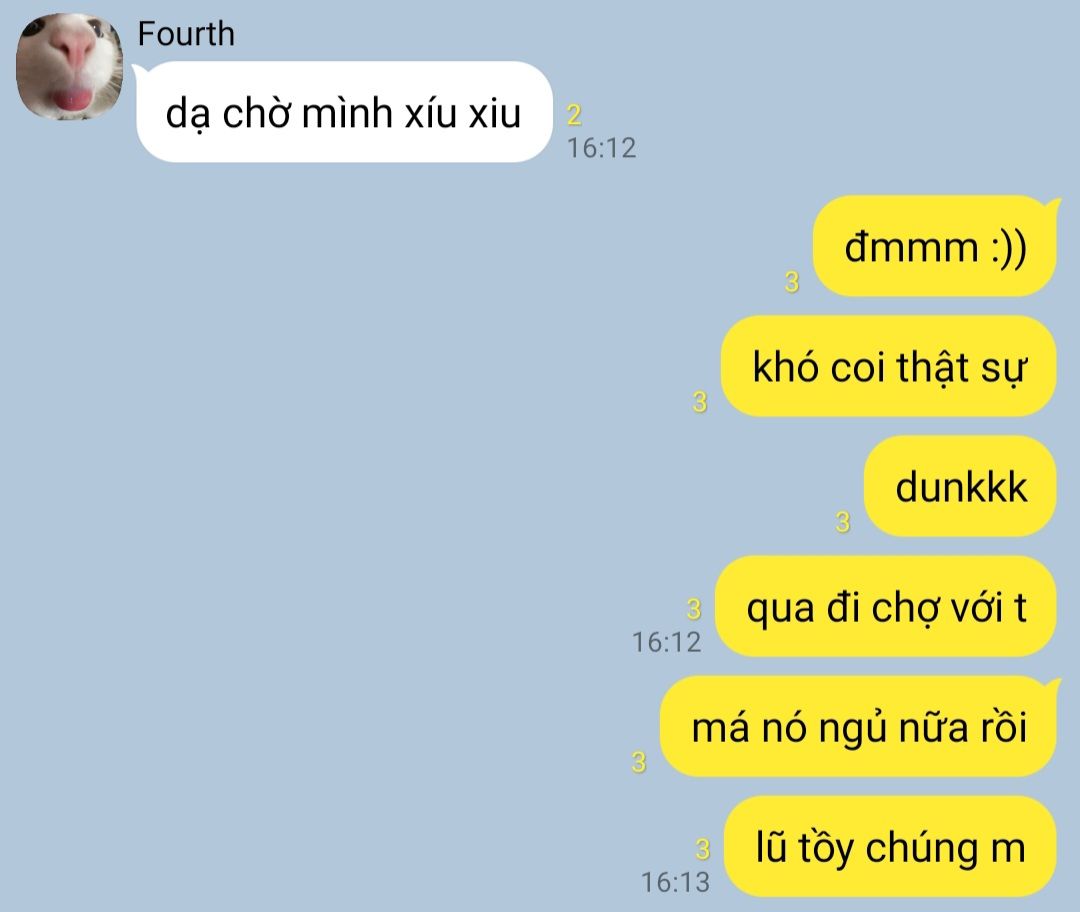Tap read count 3 beside 'lũ tồy chúng m'
The width and height of the screenshot is (1080, 912).
(x=703, y=849)
